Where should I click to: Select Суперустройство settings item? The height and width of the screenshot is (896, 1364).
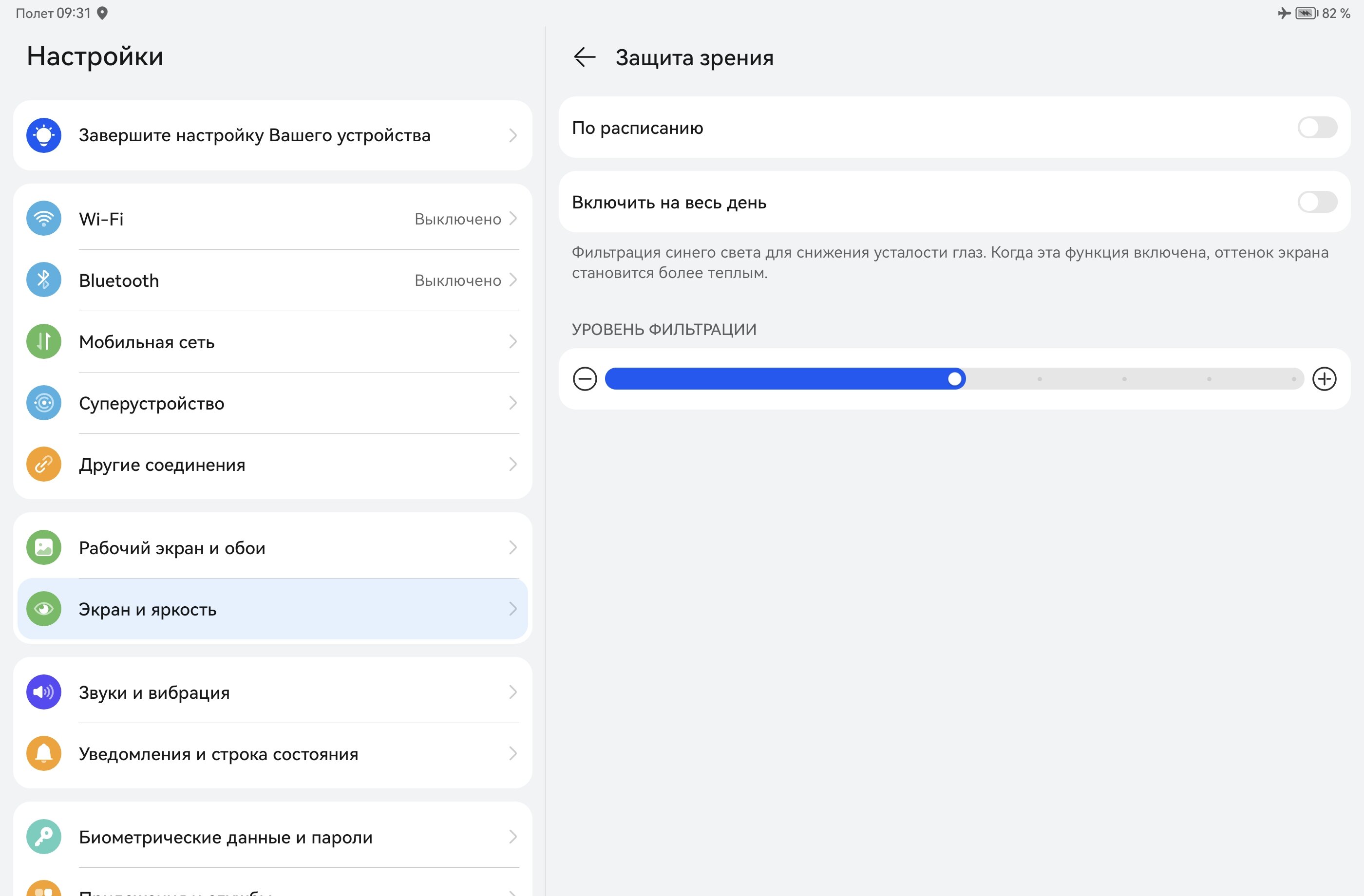point(273,403)
